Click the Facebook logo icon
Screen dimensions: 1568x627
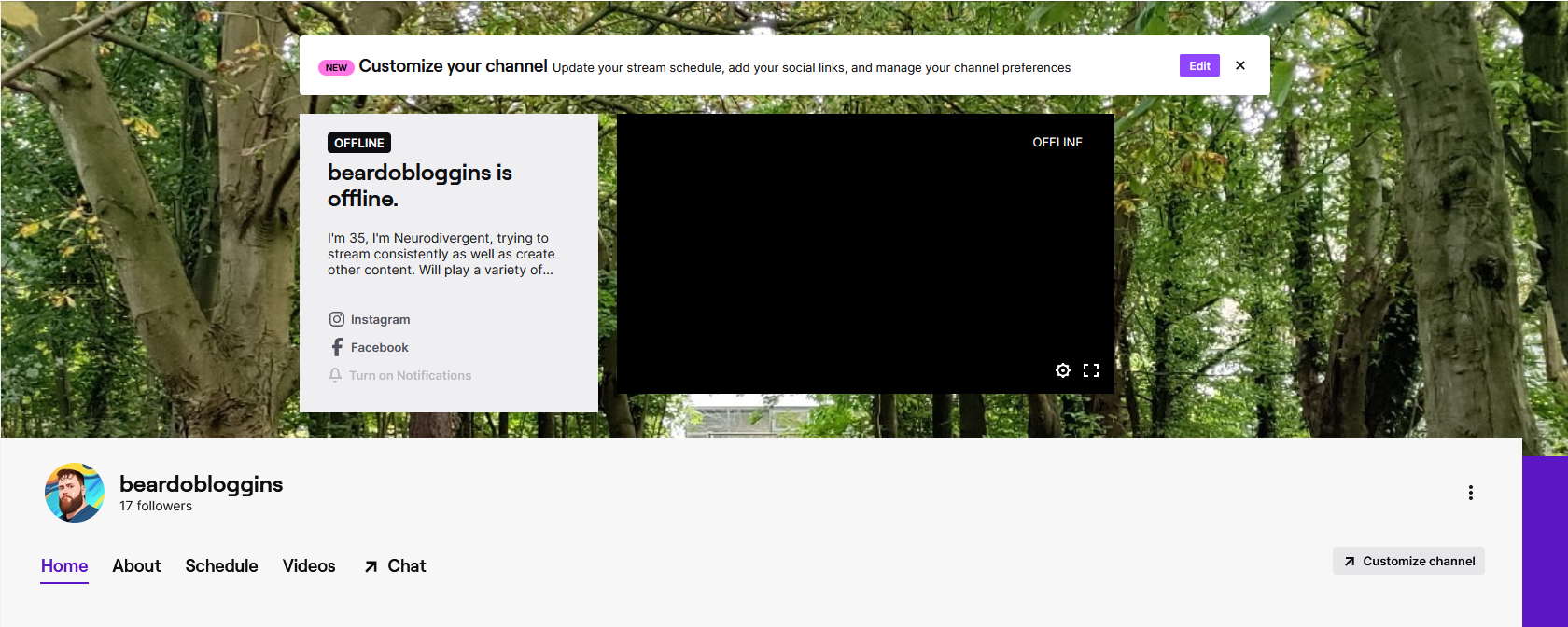pyautogui.click(x=337, y=347)
